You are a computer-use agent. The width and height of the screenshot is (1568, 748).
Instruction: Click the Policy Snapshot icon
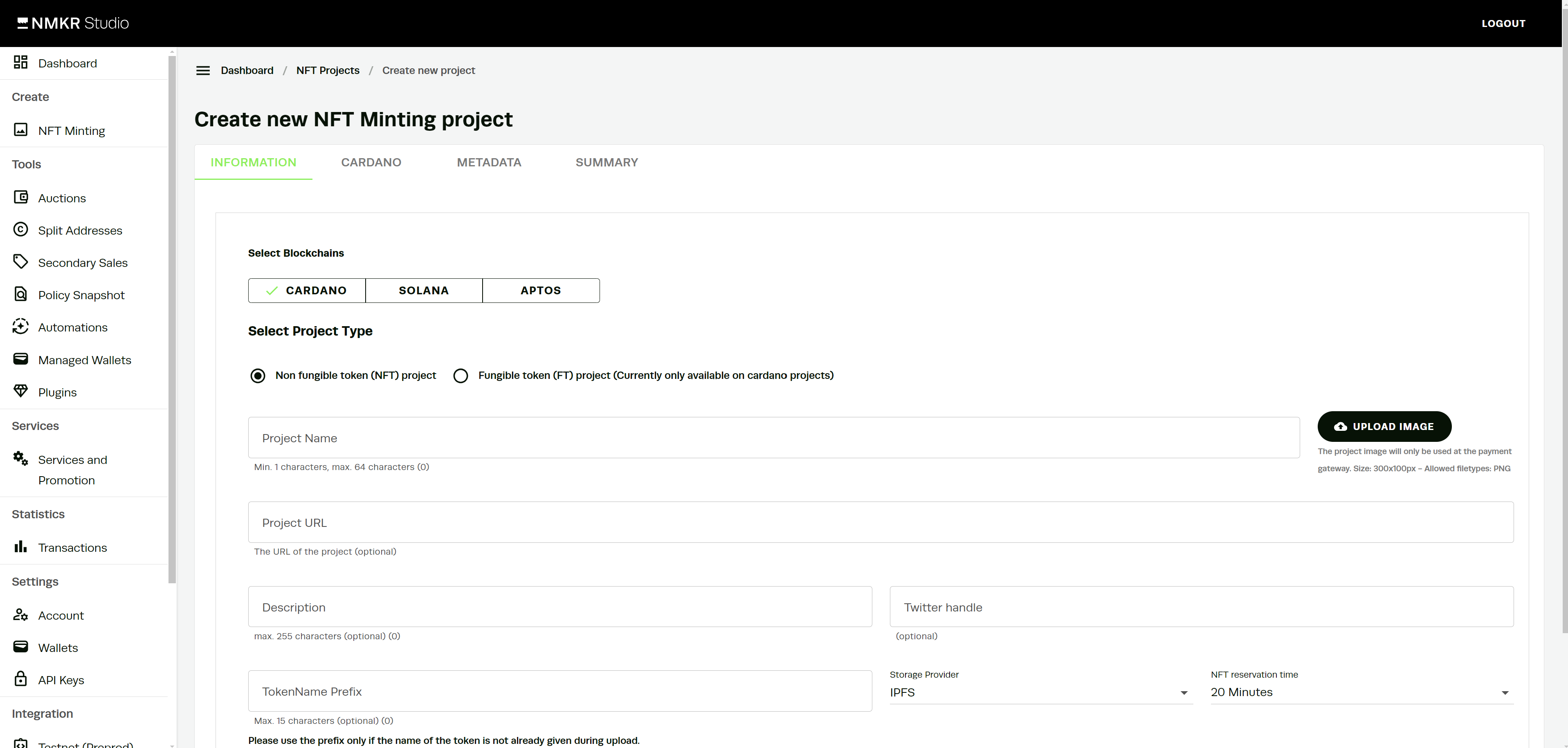click(21, 294)
